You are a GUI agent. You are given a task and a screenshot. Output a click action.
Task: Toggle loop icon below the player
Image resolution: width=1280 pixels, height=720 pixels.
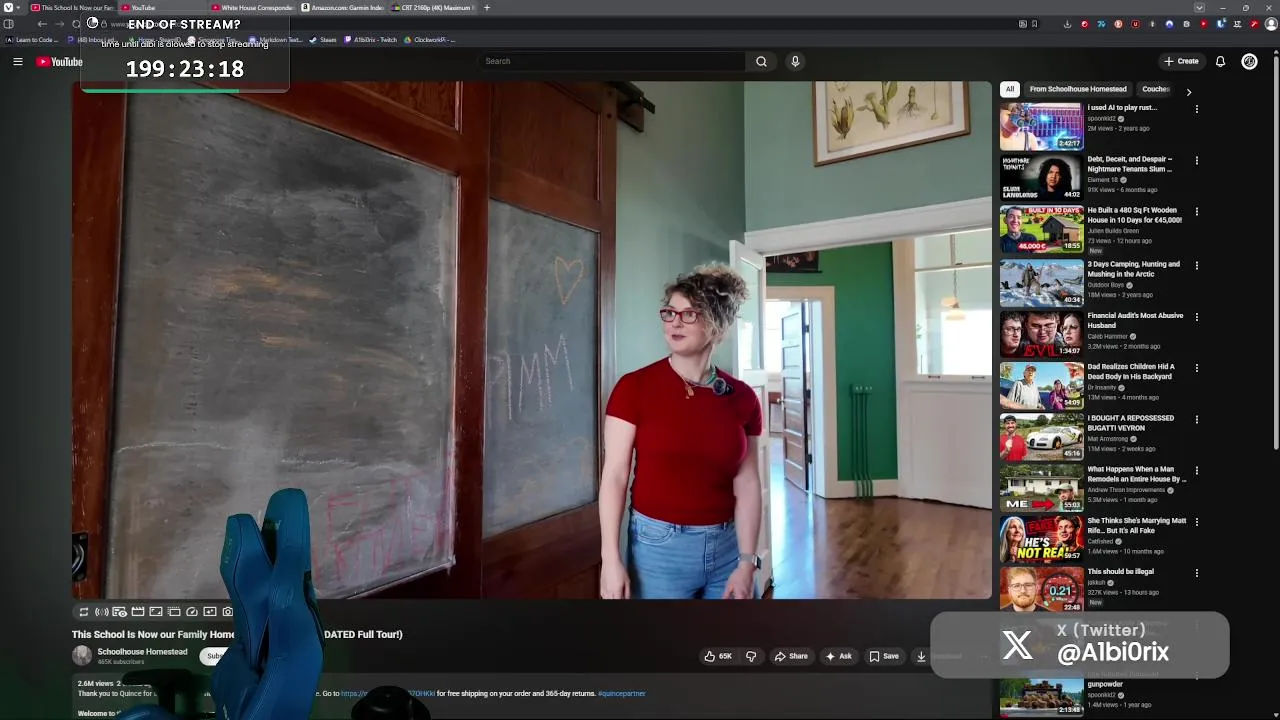84,612
